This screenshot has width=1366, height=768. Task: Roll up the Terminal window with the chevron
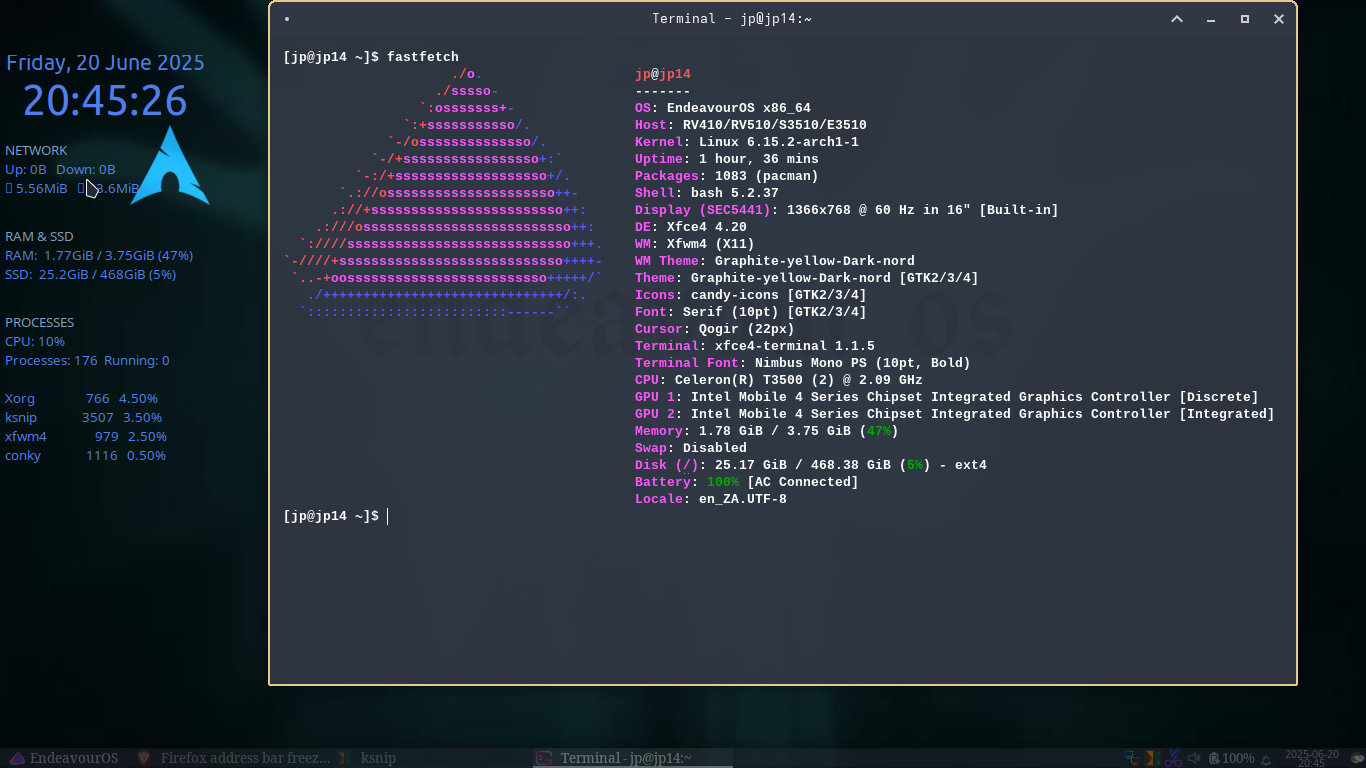tap(1177, 19)
